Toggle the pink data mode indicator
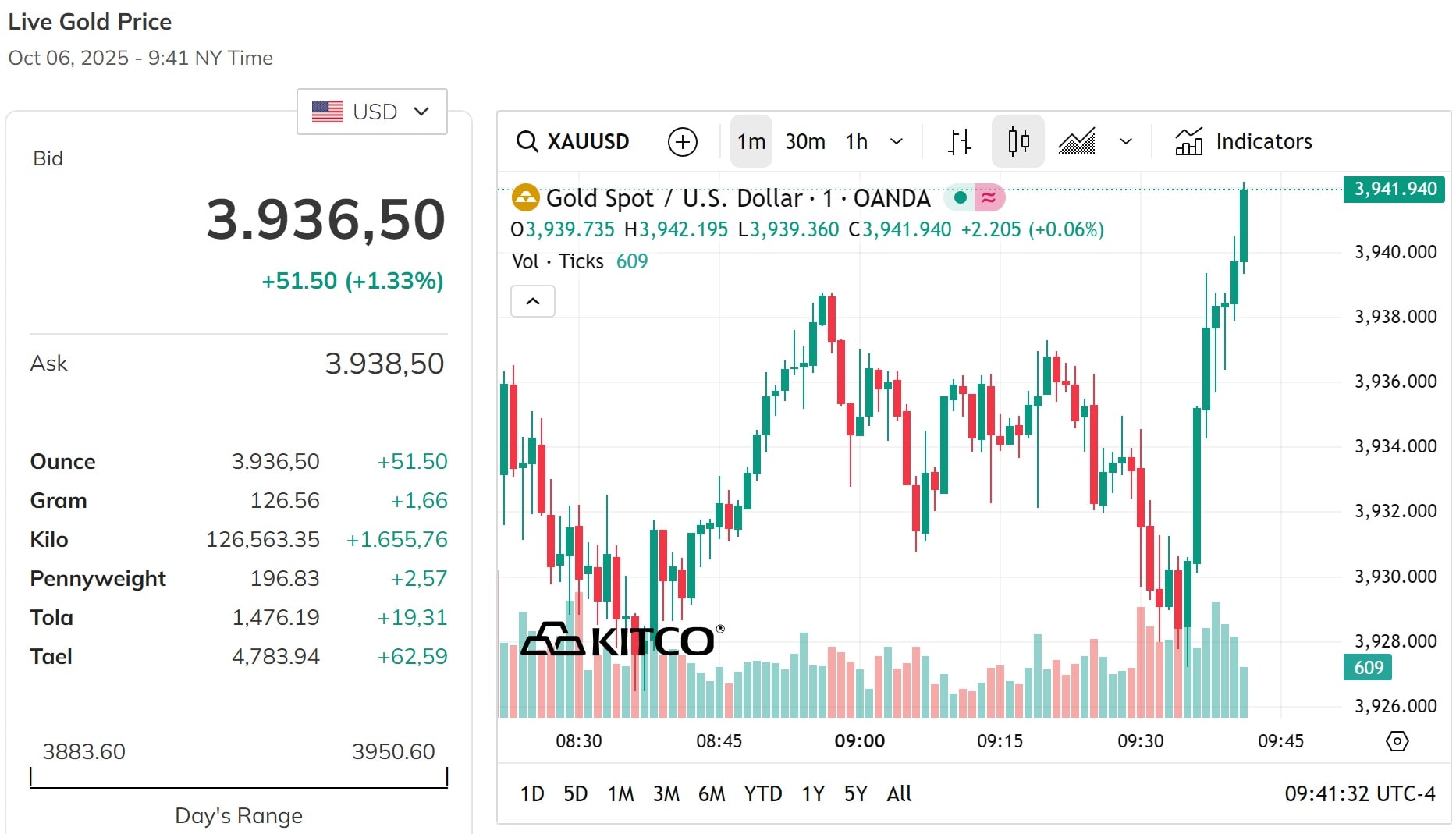Screen dimensions: 1456x834 989,198
